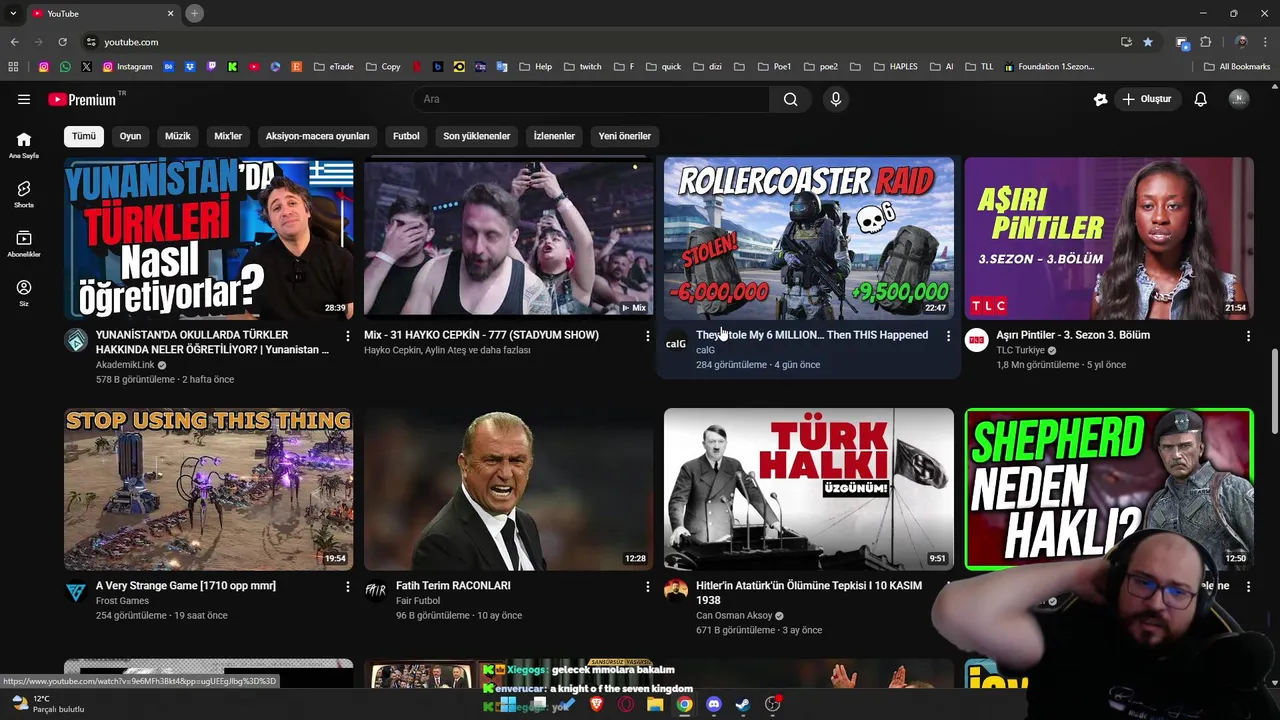
Task: Open the notifications bell
Action: [1200, 99]
